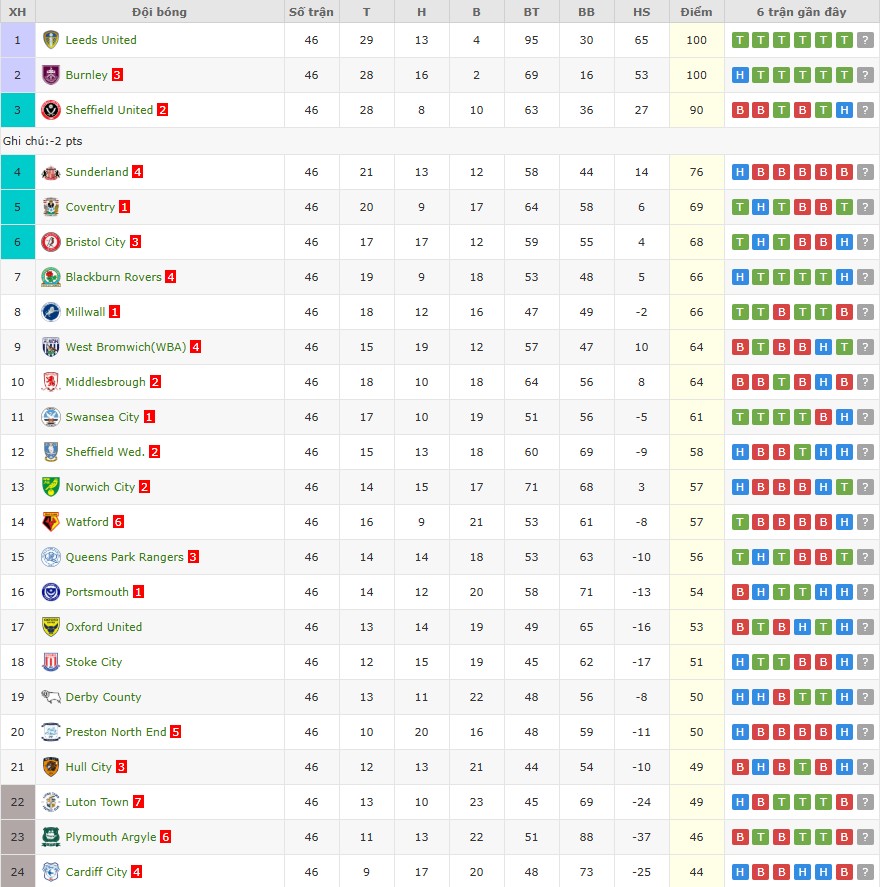Click Watford's green T form badge
This screenshot has width=882, height=887.
(x=740, y=522)
